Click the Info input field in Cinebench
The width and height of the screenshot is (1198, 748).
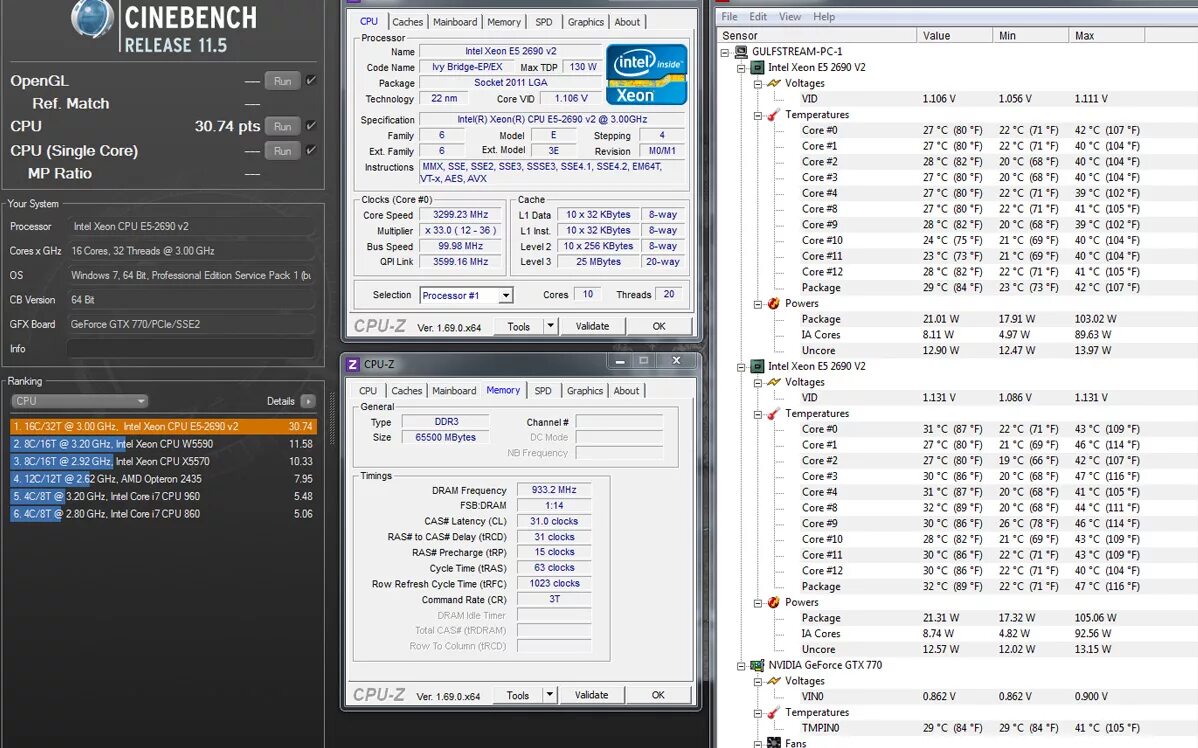coord(190,348)
